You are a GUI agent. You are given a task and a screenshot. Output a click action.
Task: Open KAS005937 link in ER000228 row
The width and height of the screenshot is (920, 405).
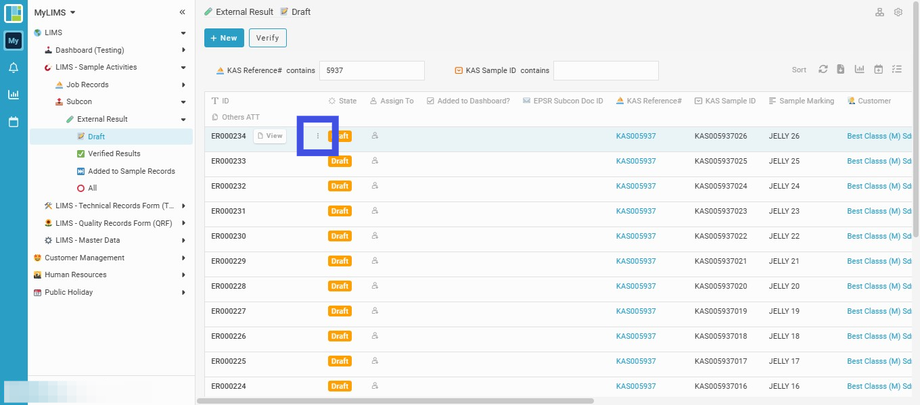point(636,286)
